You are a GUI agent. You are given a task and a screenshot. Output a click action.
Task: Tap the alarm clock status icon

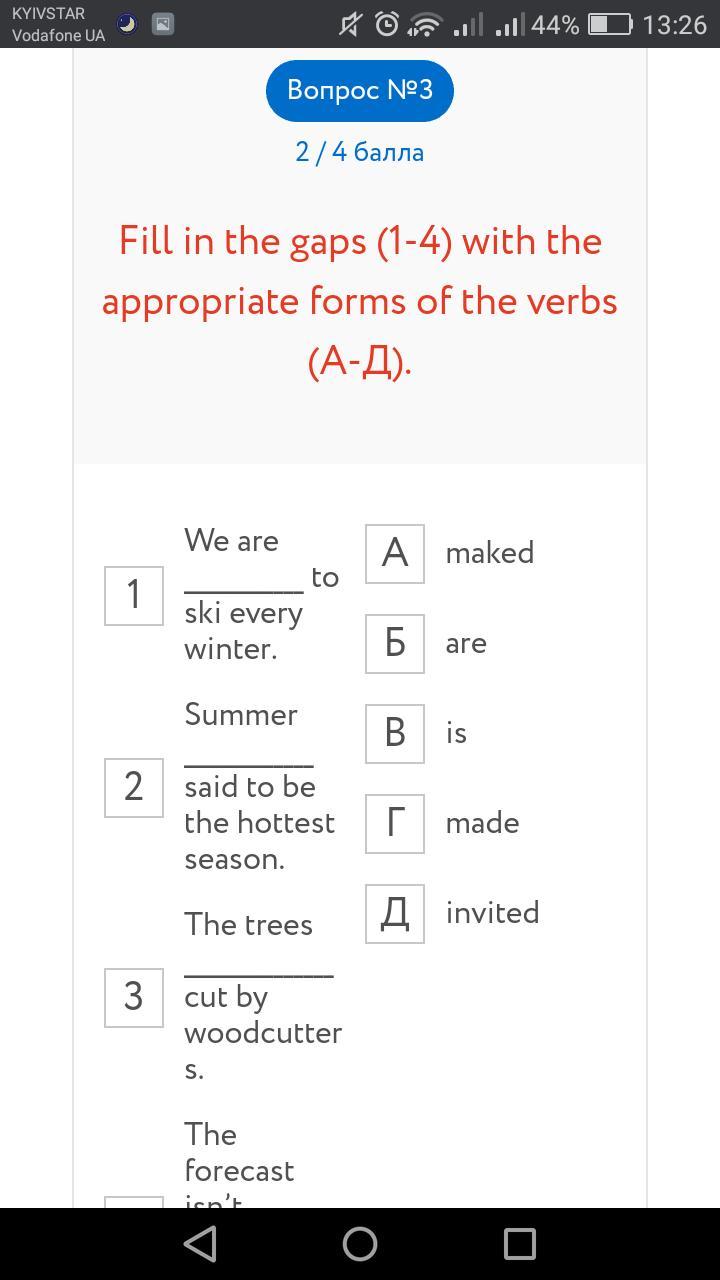pyautogui.click(x=387, y=24)
